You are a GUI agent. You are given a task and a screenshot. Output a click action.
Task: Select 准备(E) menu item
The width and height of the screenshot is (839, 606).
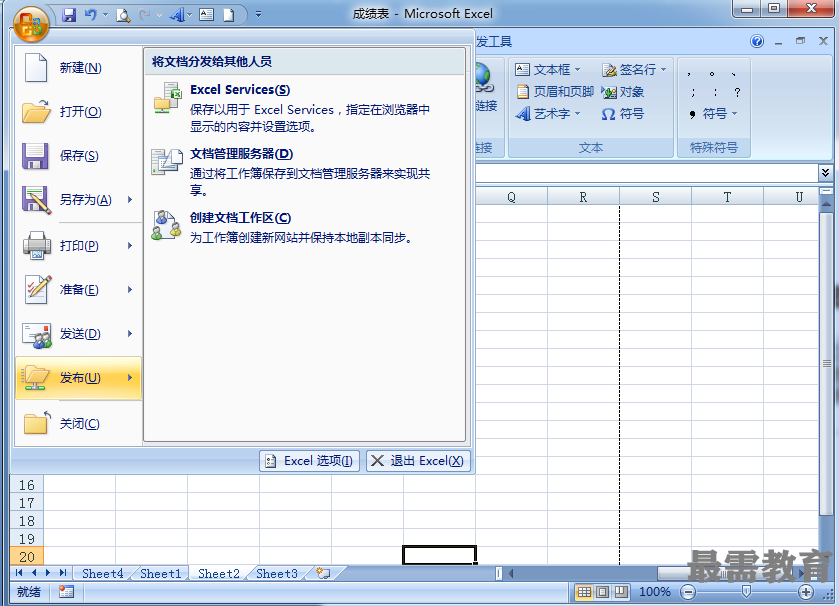(79, 289)
